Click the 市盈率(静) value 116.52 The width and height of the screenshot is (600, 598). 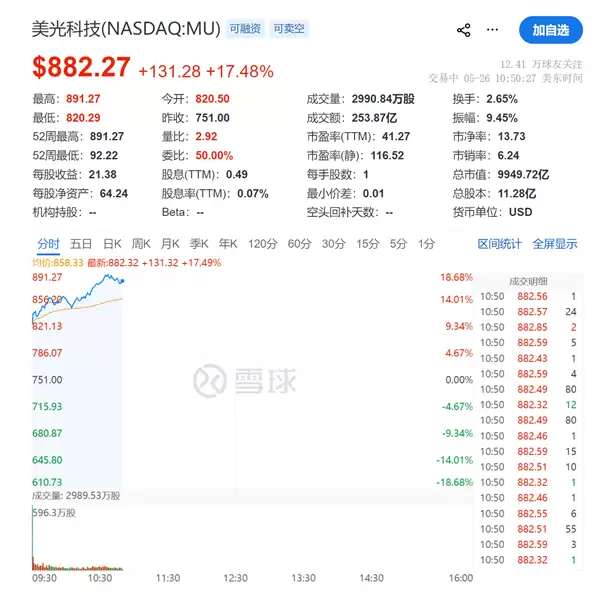point(387,155)
